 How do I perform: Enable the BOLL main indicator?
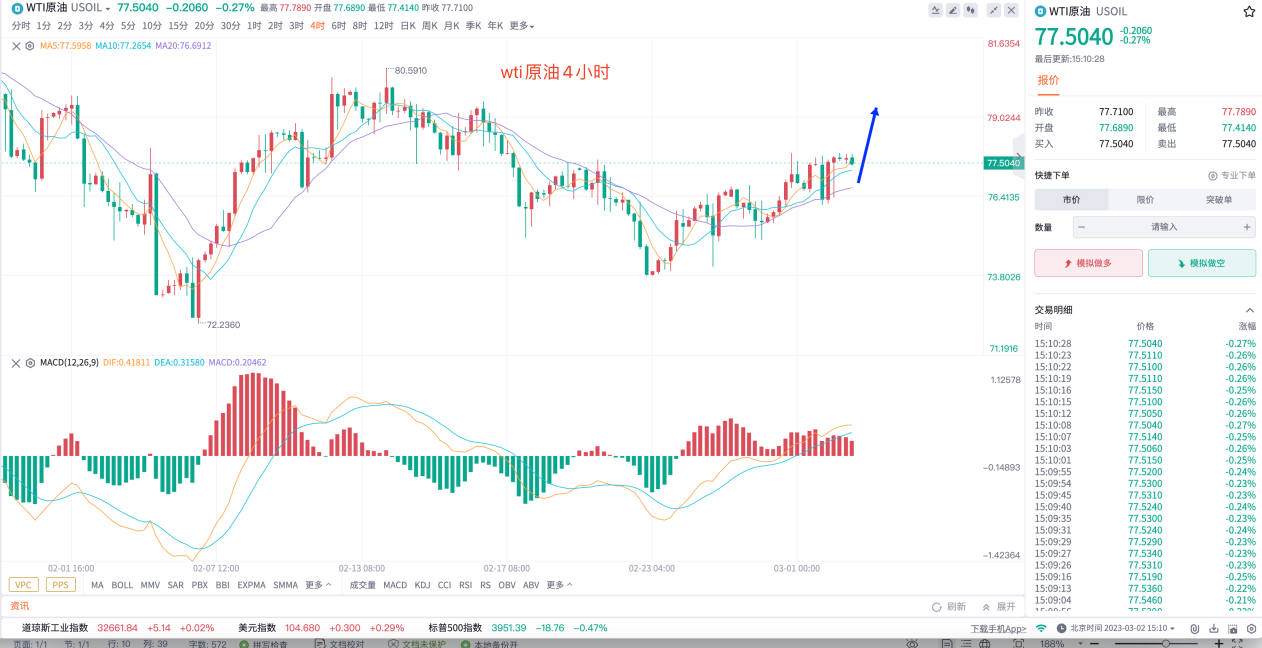(x=122, y=585)
